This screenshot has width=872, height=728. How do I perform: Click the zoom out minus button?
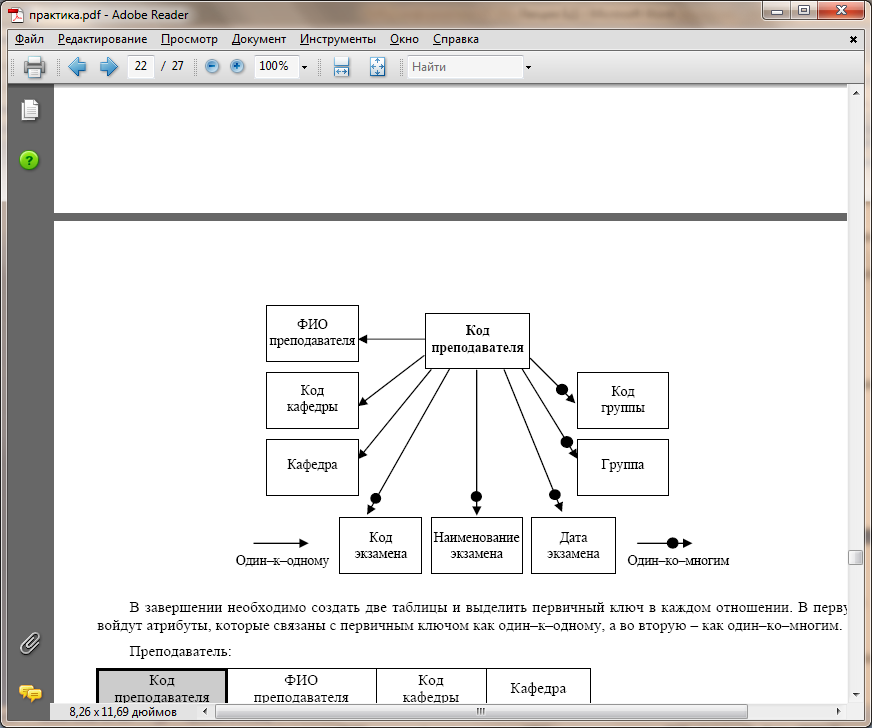click(212, 67)
